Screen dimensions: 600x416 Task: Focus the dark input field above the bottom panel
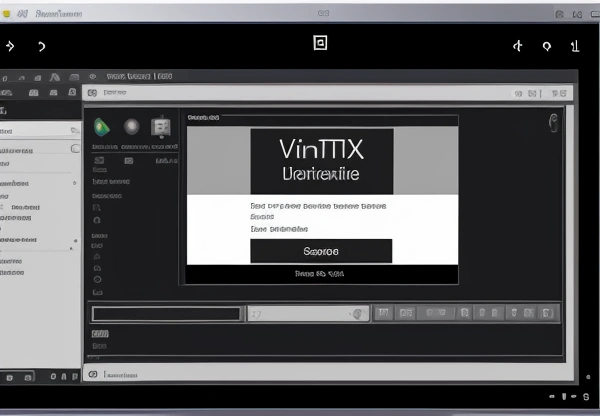(x=166, y=314)
